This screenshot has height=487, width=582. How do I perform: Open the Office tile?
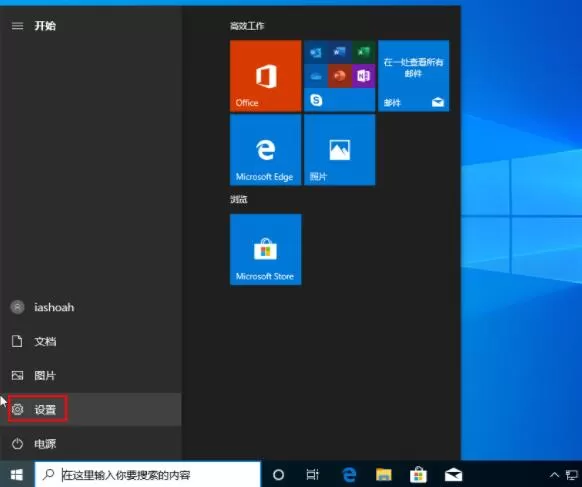(x=265, y=76)
